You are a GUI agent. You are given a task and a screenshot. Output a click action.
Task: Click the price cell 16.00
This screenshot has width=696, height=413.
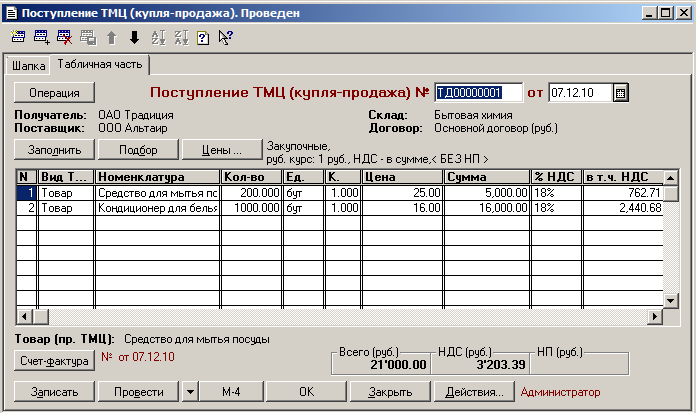tap(403, 208)
